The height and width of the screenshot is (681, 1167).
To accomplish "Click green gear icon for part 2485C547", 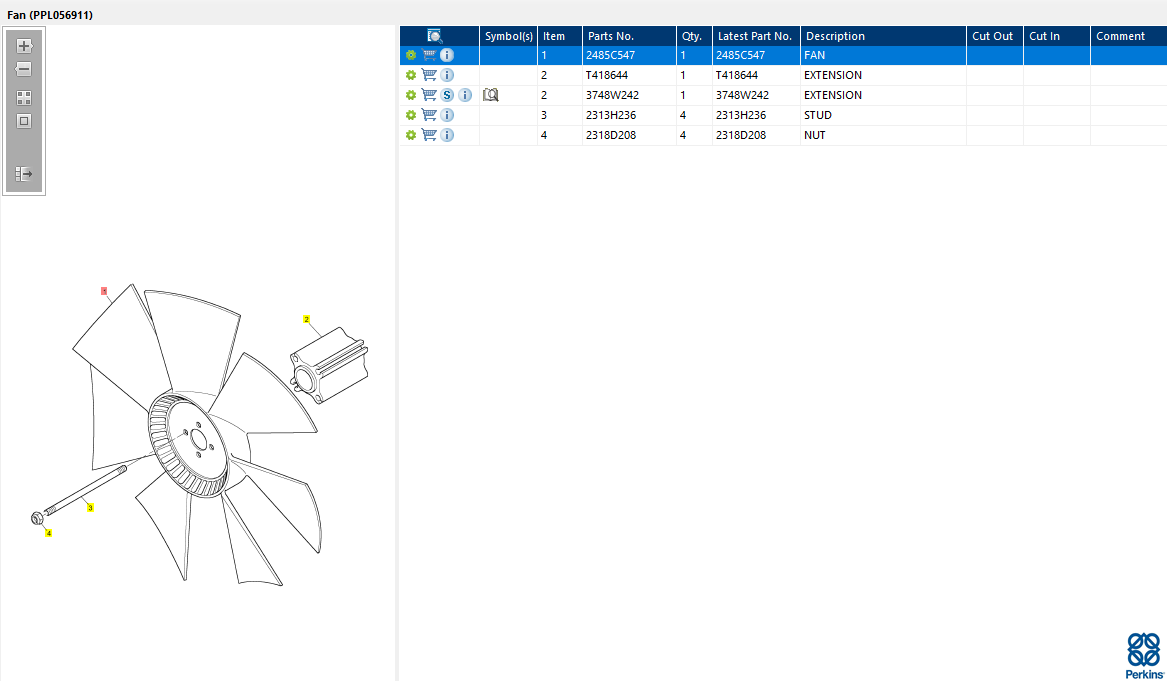I will (411, 55).
